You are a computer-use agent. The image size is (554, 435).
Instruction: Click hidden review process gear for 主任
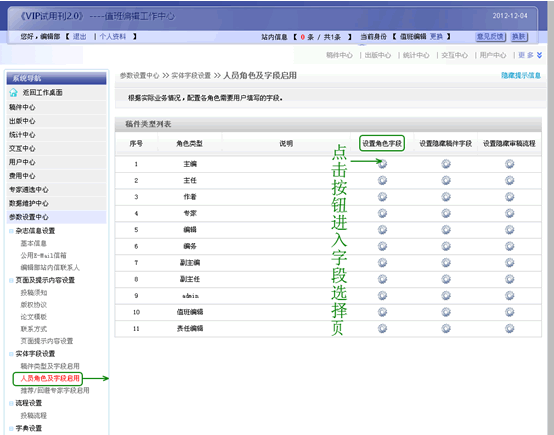509,180
